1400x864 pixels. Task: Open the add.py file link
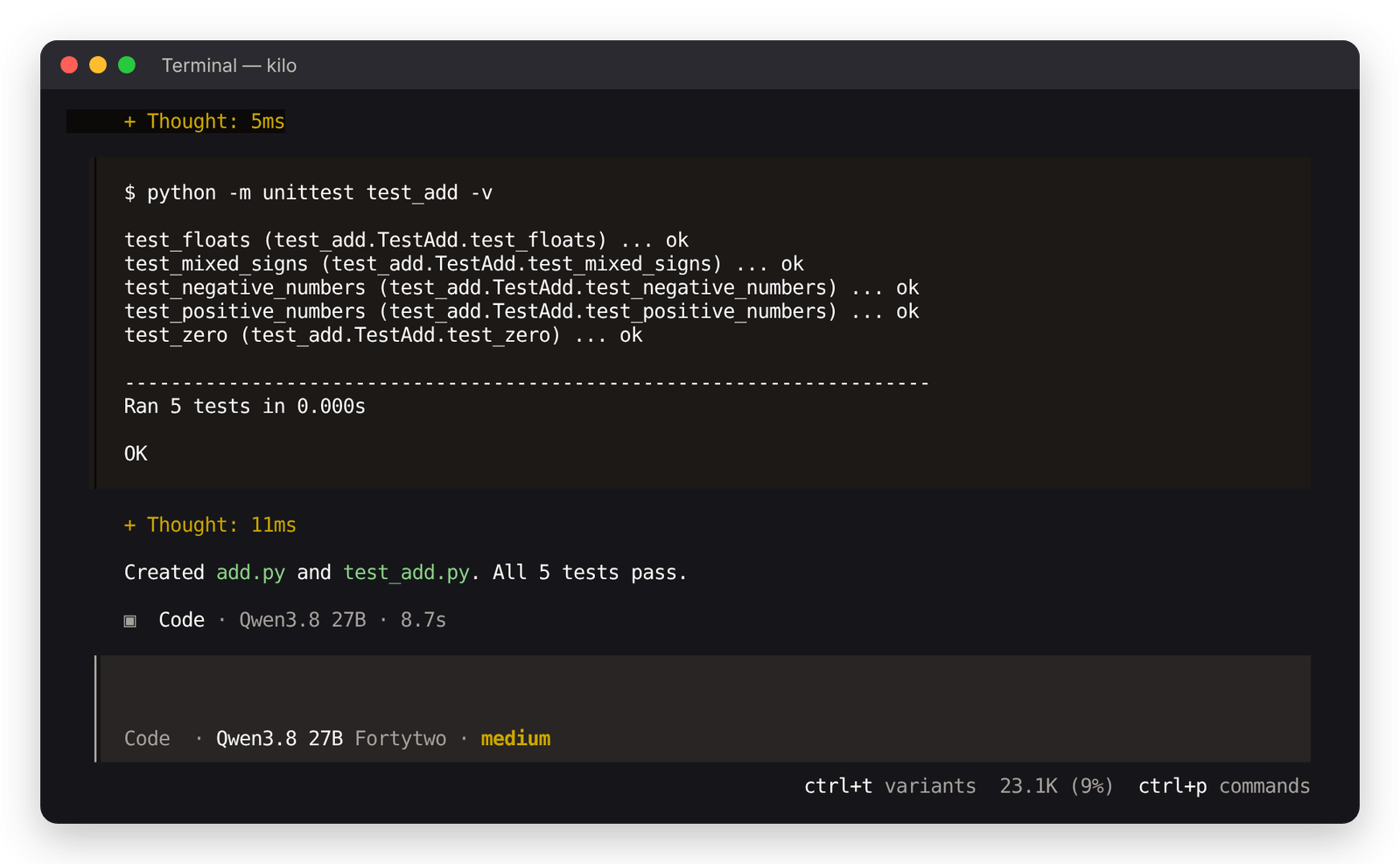pos(250,573)
